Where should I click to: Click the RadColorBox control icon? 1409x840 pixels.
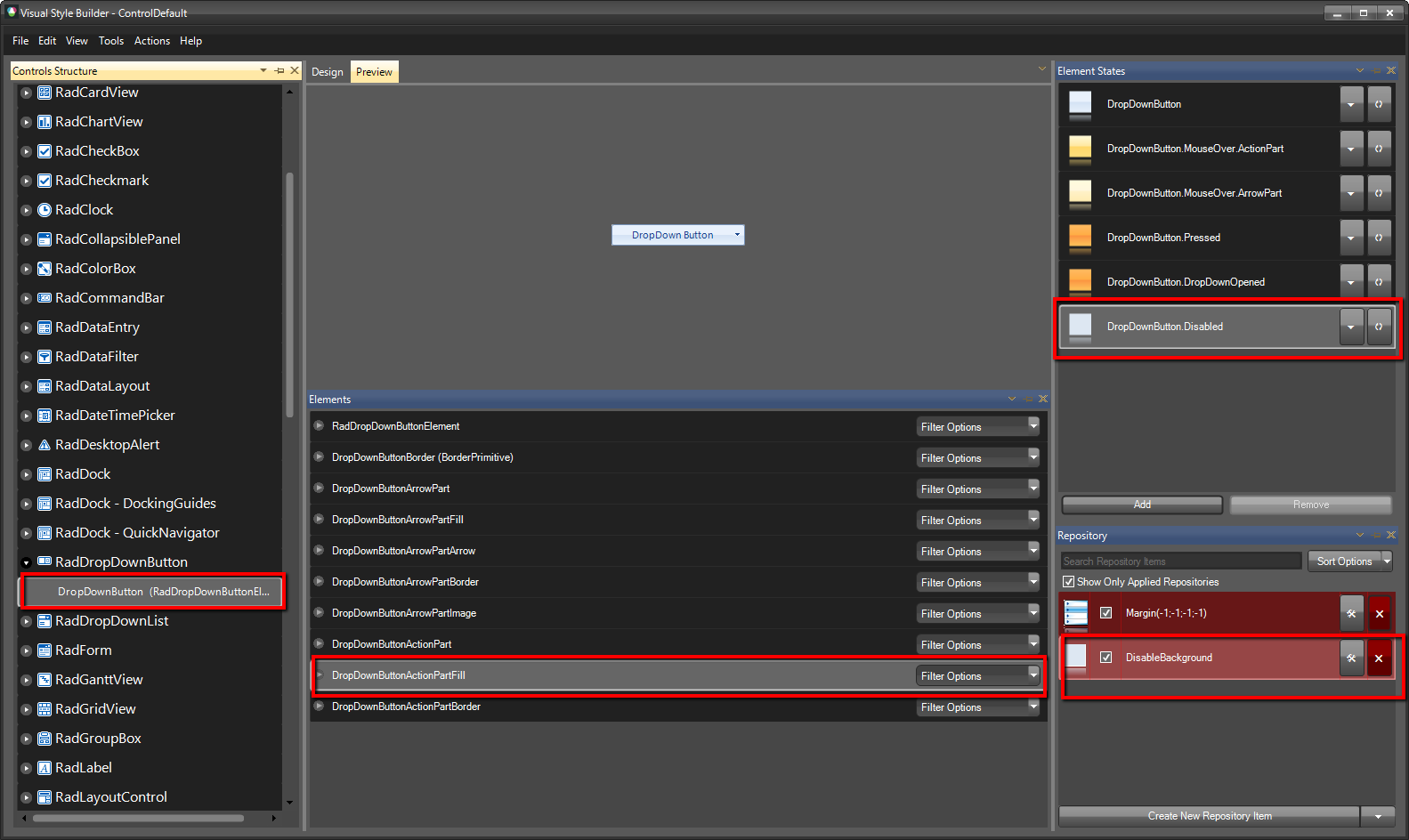tap(45, 269)
